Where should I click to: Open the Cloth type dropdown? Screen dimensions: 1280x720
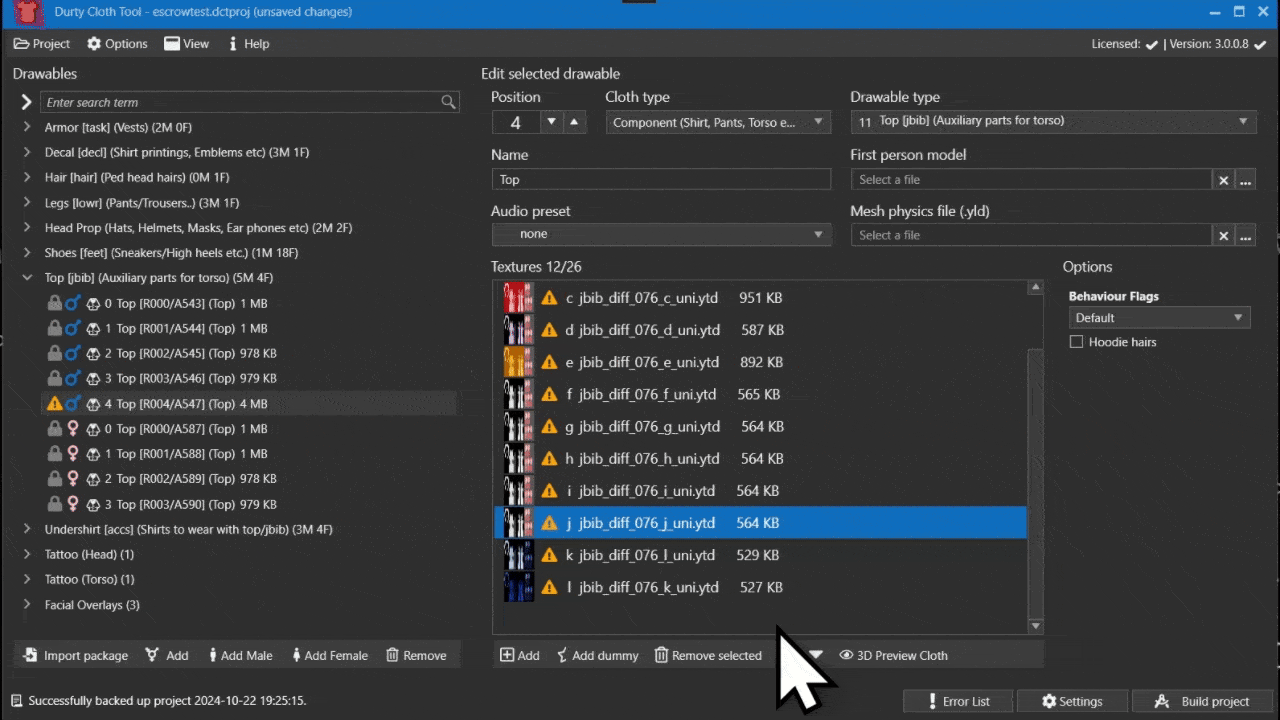(718, 122)
